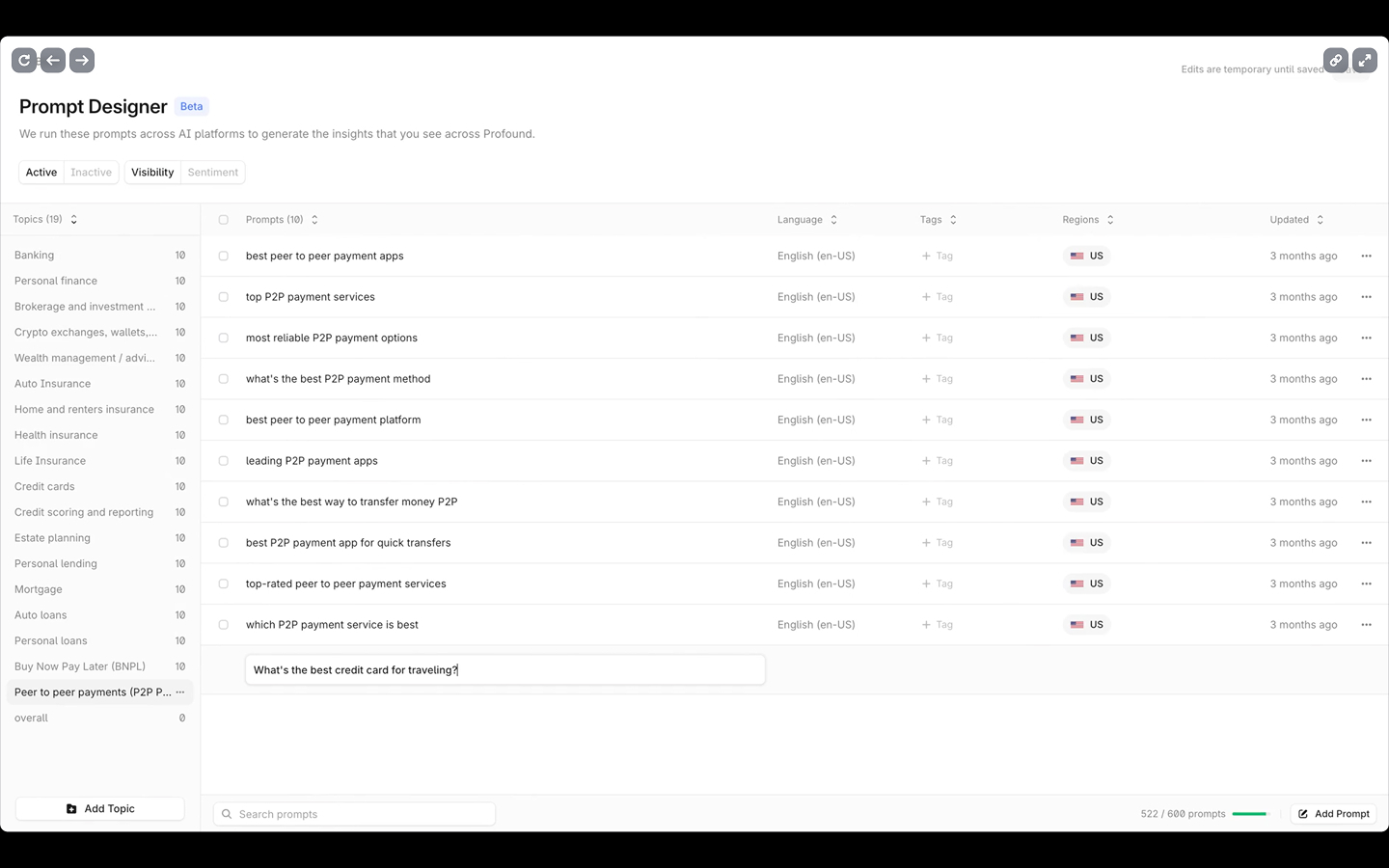
Task: Toggle the select-all prompts checkbox
Action: [x=224, y=220]
